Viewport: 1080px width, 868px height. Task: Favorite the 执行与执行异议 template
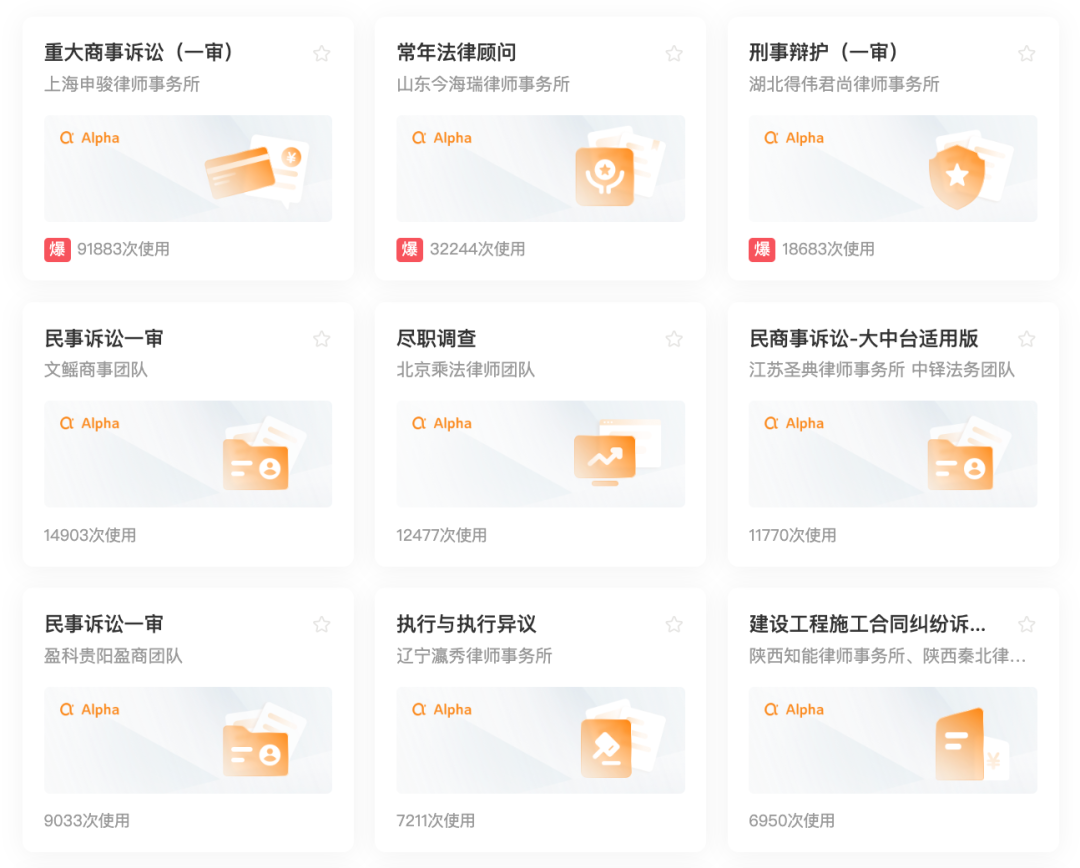[674, 624]
